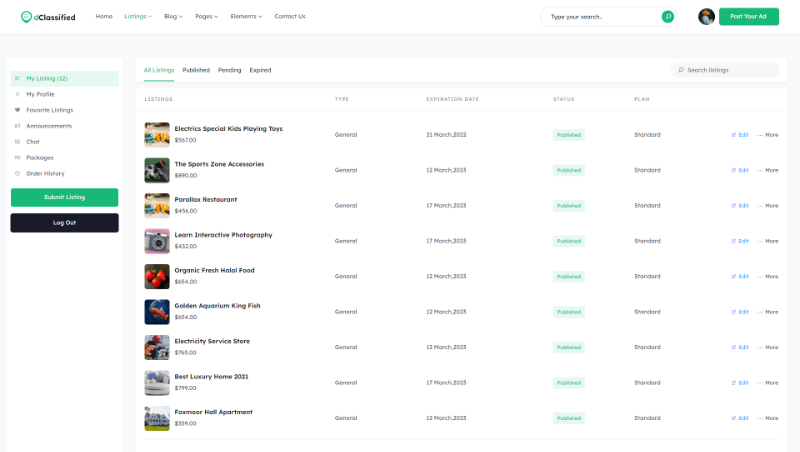Expand the Elements nav dropdown
The image size is (800, 452).
click(x=246, y=16)
